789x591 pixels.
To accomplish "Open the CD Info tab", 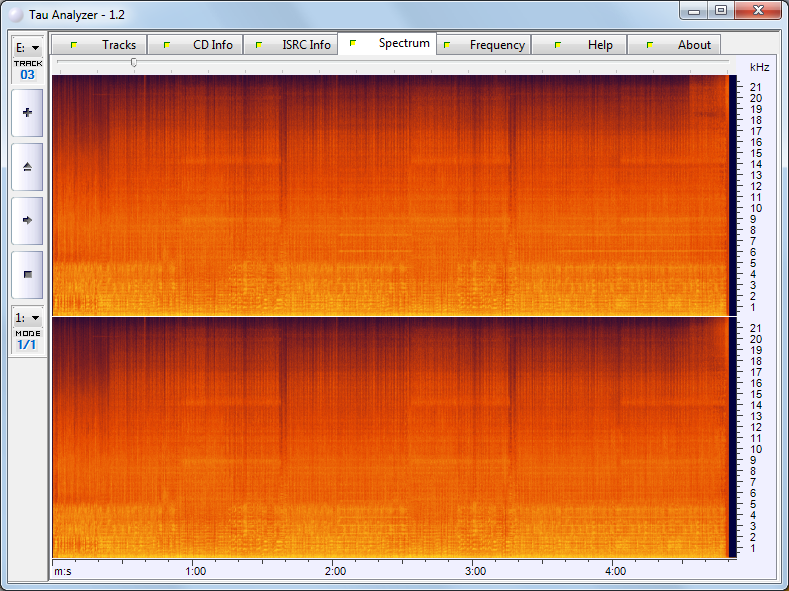I will 195,45.
